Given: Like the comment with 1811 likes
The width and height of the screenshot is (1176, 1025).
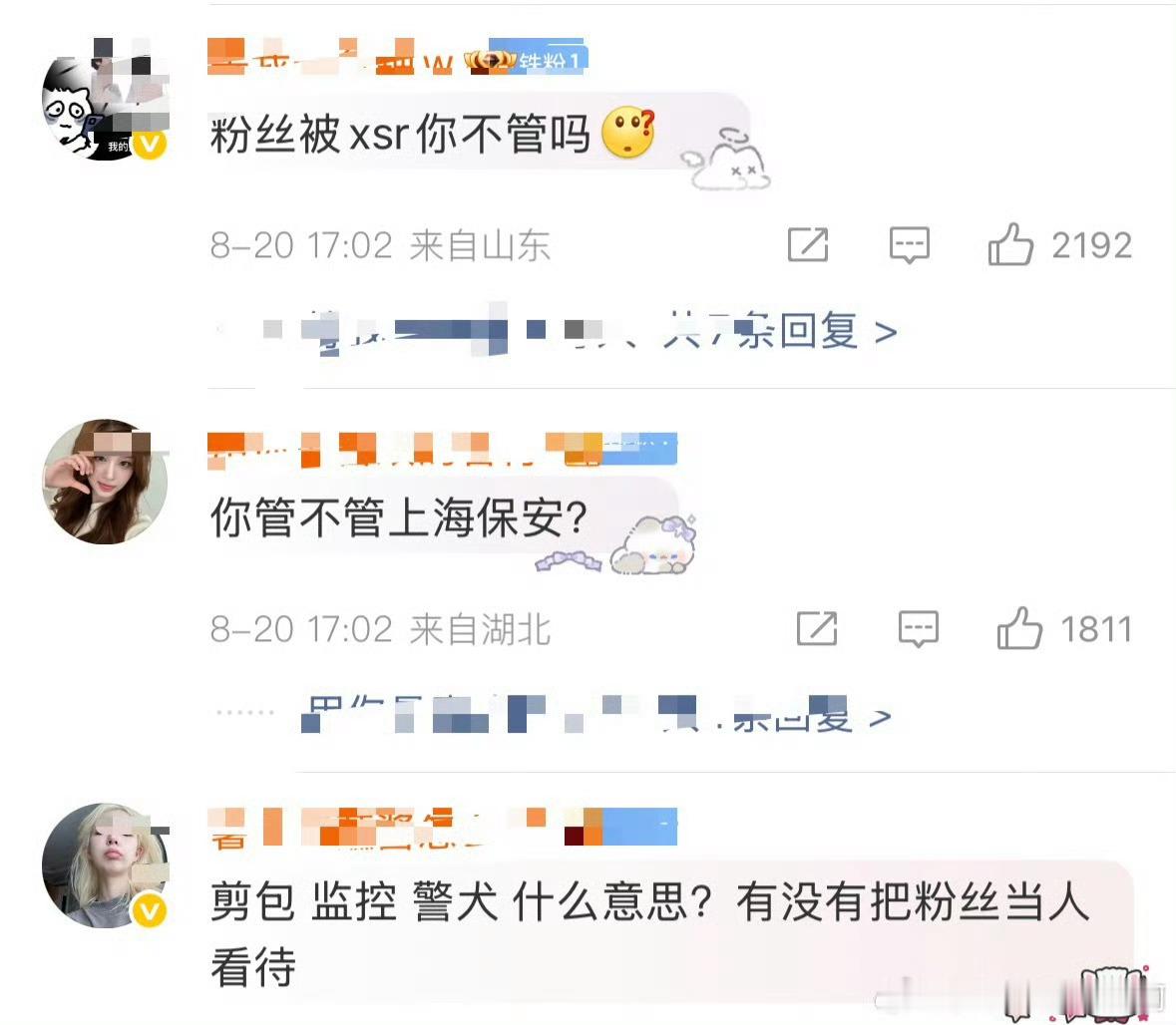Looking at the screenshot, I should (1018, 627).
